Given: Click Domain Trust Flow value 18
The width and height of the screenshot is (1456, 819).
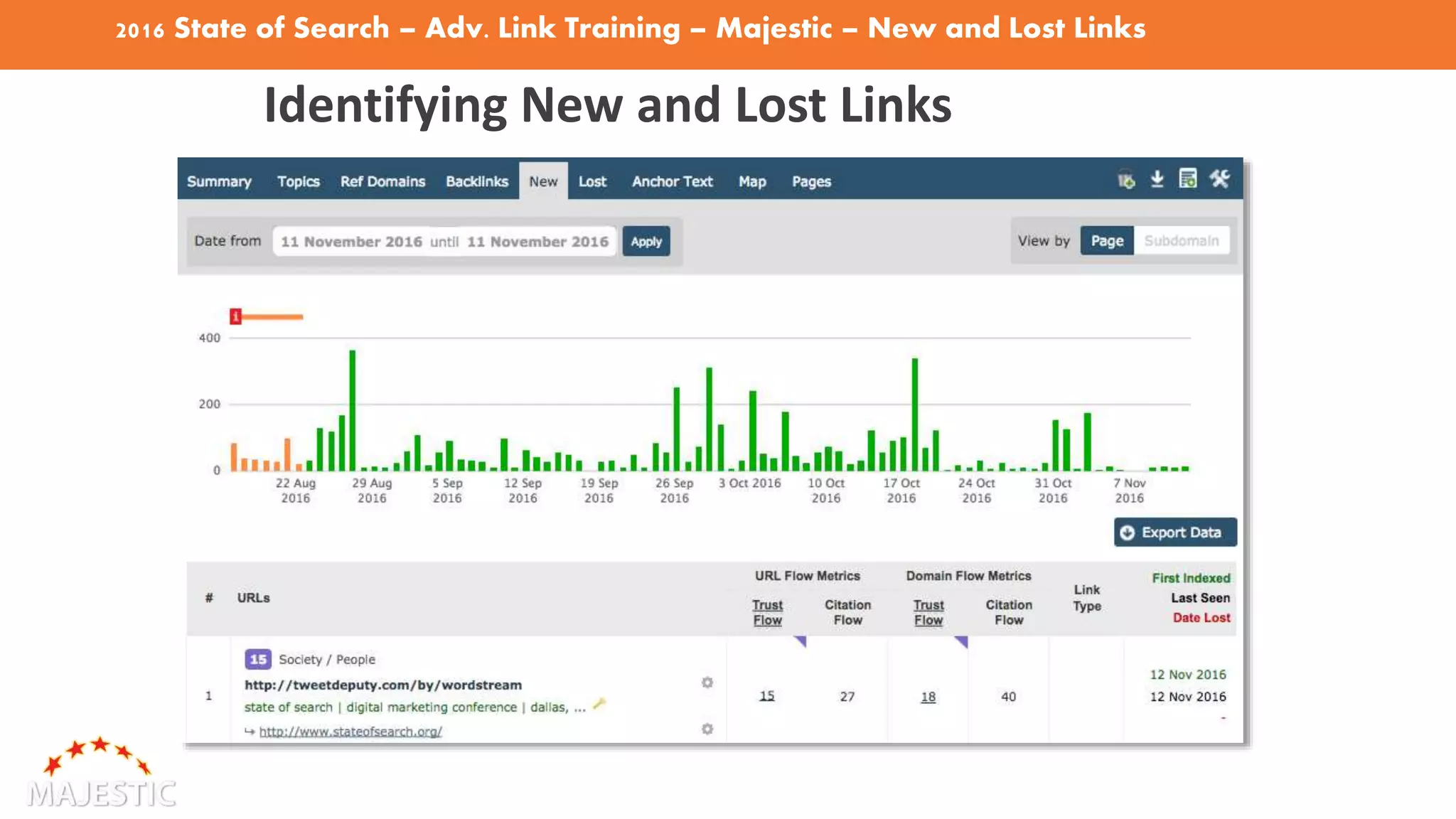Looking at the screenshot, I should pos(928,697).
